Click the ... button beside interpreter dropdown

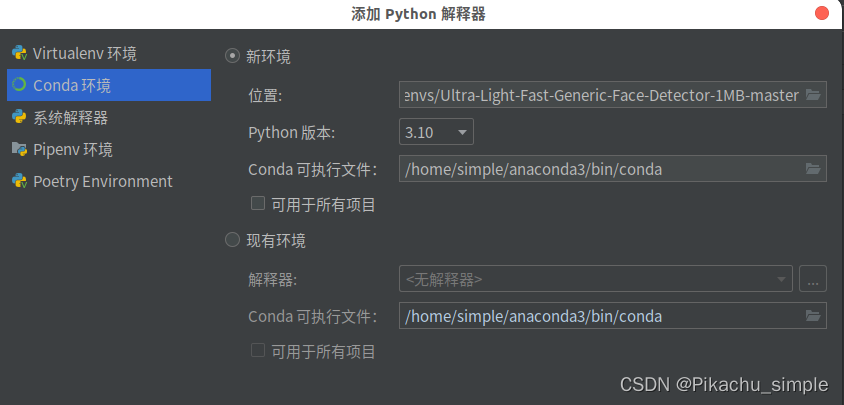[813, 279]
